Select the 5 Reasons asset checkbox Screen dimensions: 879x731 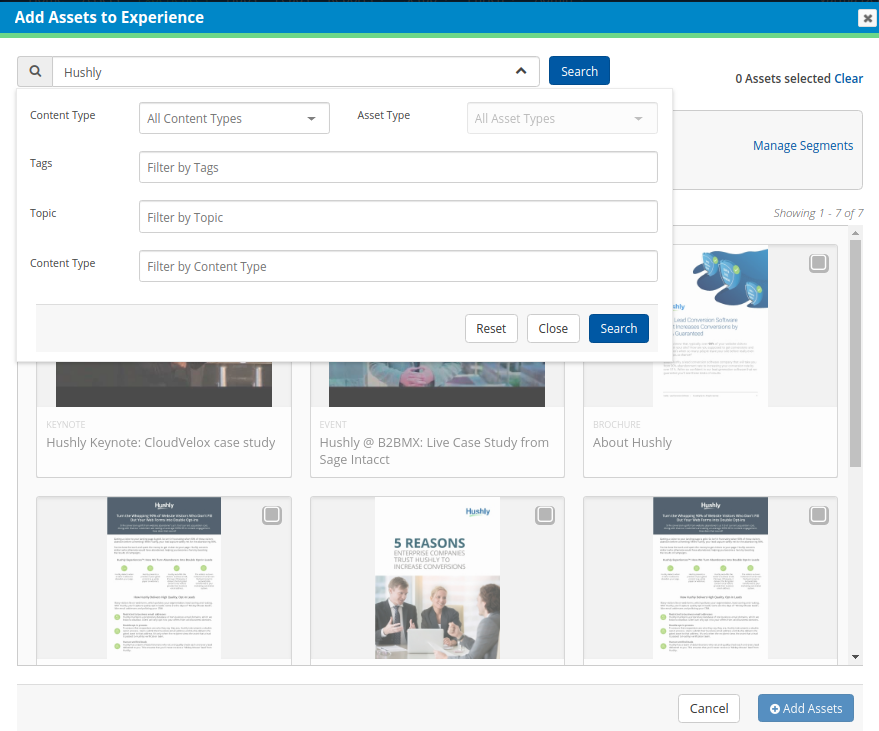point(545,515)
